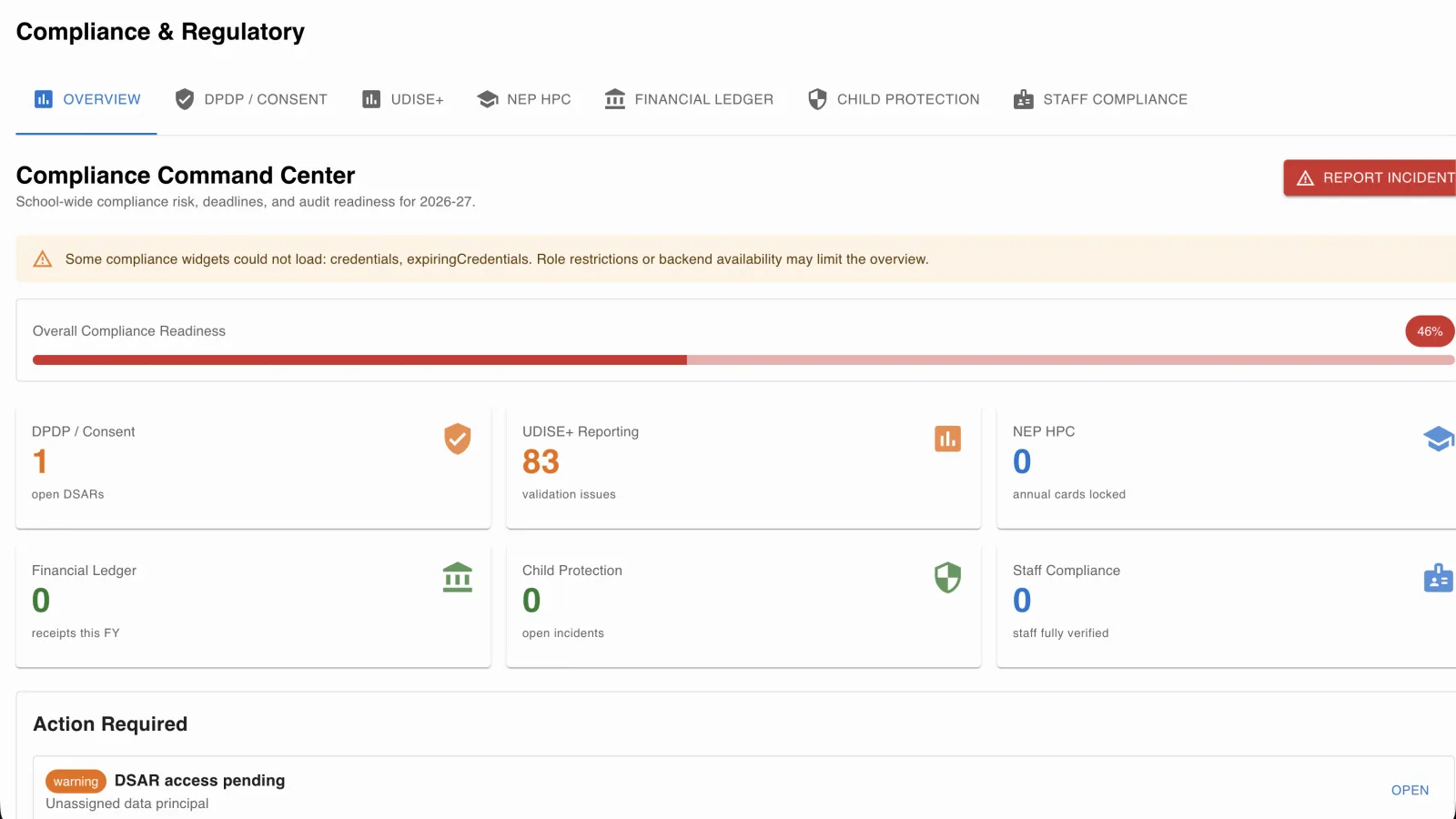Click the NEP HPC card title
This screenshot has width=1456, height=819.
click(1044, 431)
